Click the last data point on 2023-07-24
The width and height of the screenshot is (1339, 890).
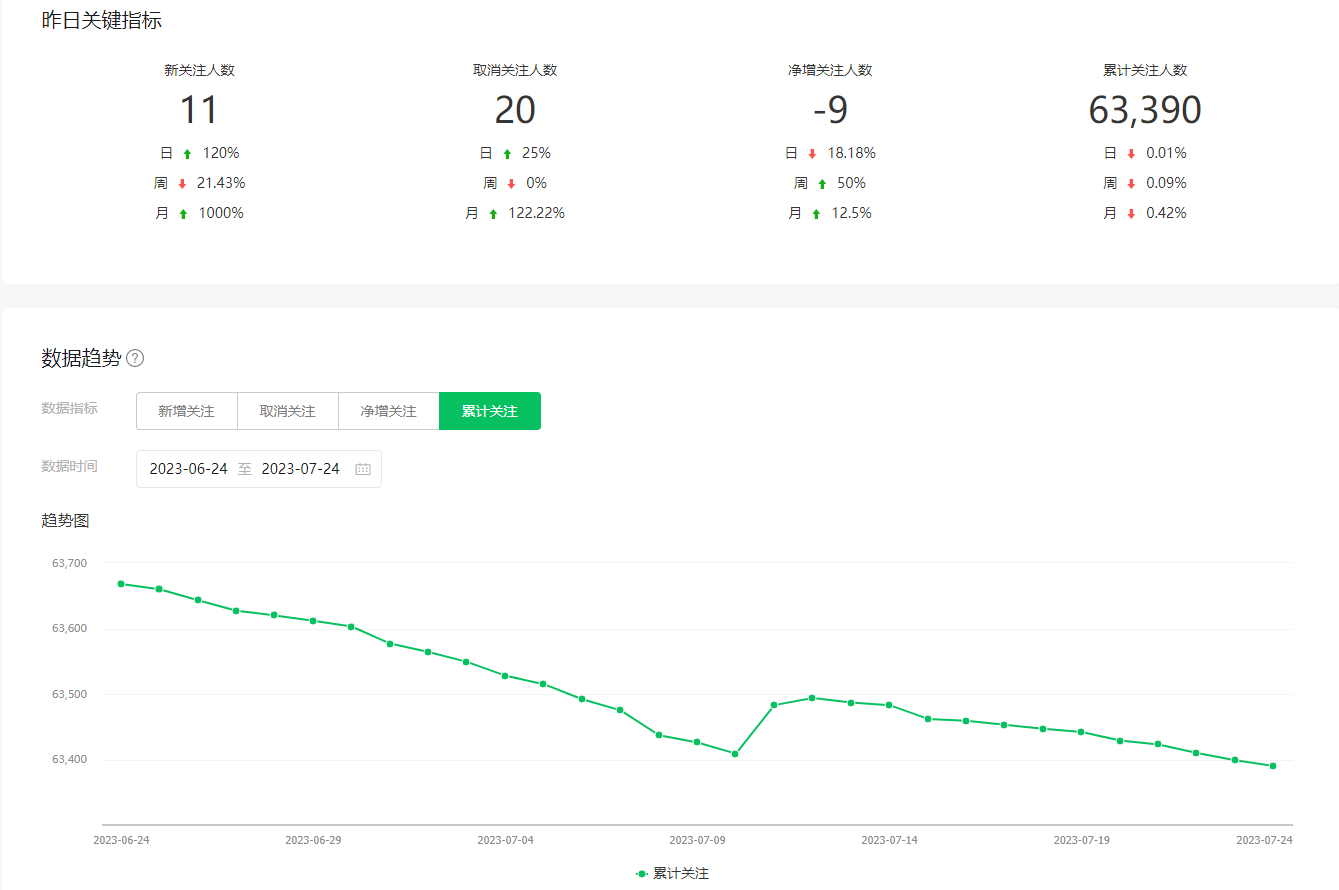click(1273, 766)
